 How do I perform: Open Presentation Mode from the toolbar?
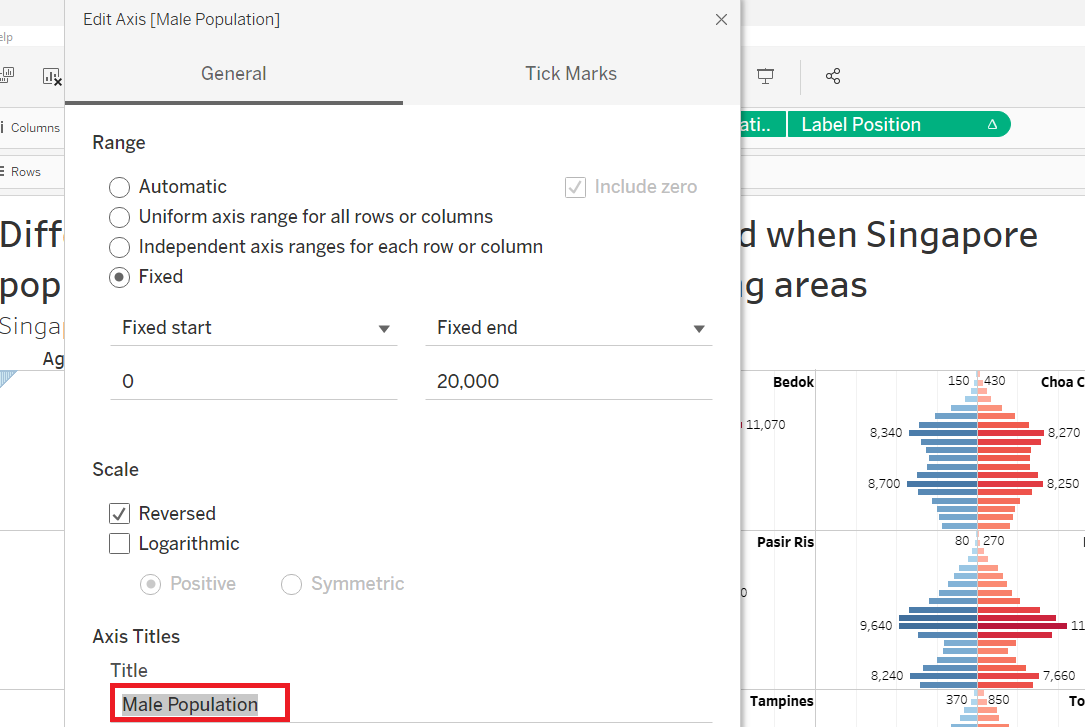point(766,76)
